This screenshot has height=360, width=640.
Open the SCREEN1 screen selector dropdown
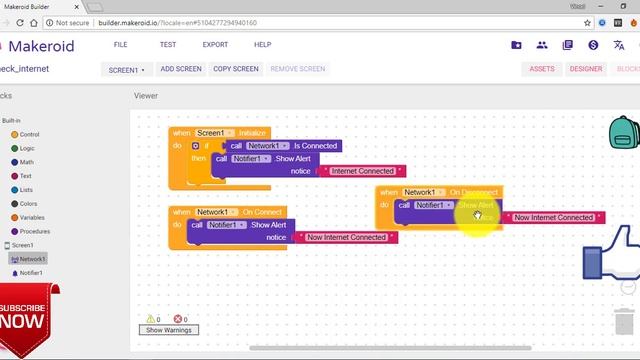(127, 70)
